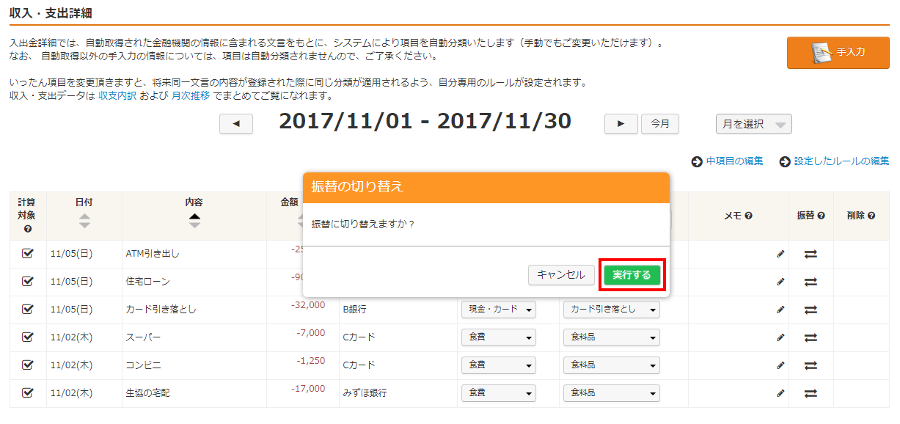Open the 月を選択 dropdown
900x424 pixels.
tap(753, 124)
